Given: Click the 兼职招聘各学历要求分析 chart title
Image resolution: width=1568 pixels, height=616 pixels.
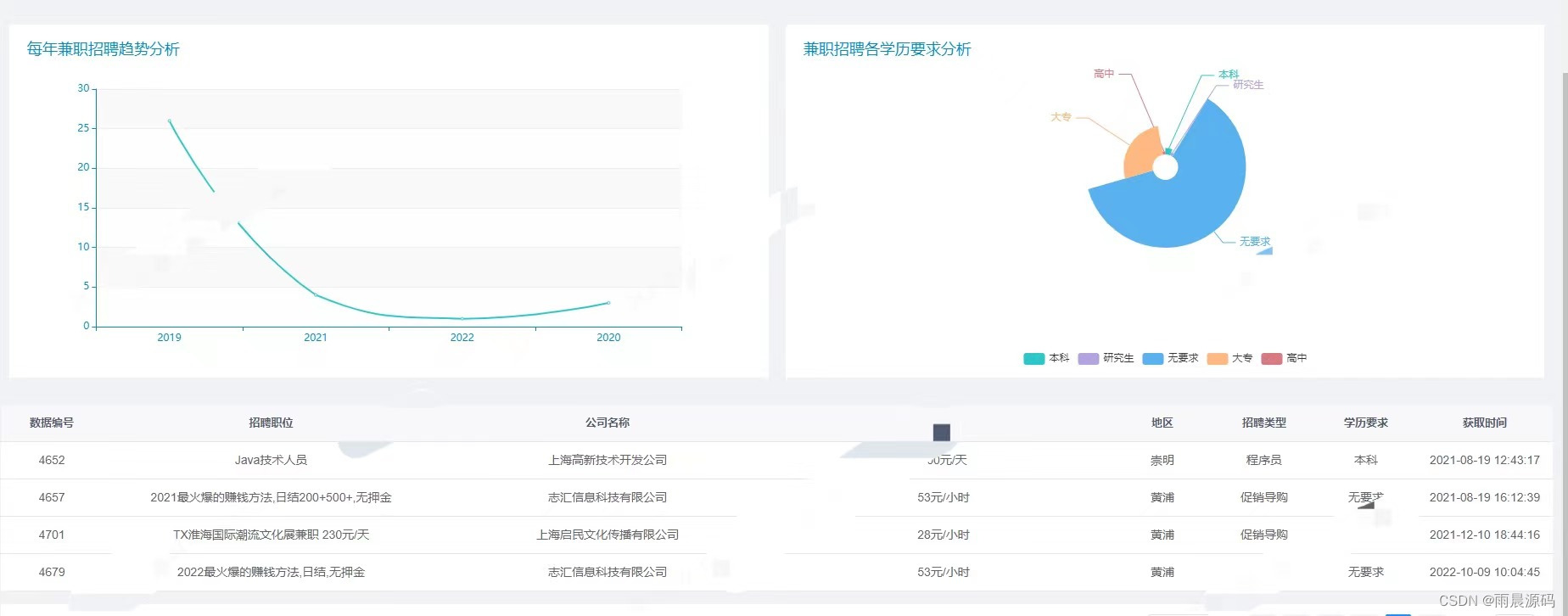Looking at the screenshot, I should [887, 49].
